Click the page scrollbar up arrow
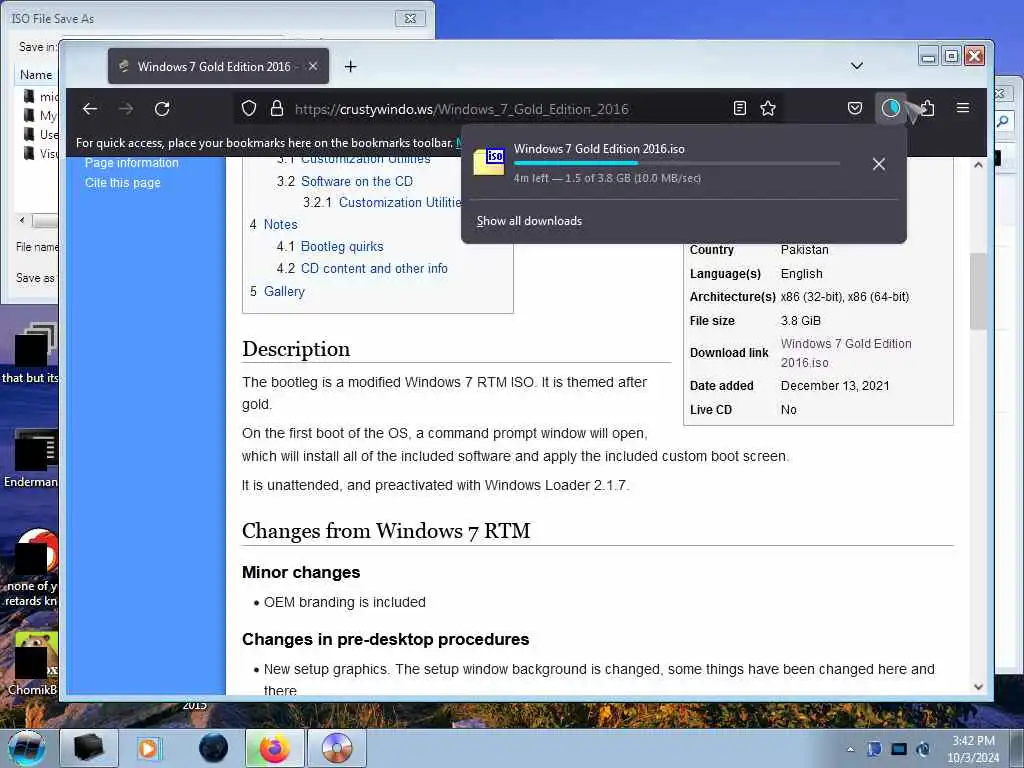1024x768 pixels. point(978,165)
